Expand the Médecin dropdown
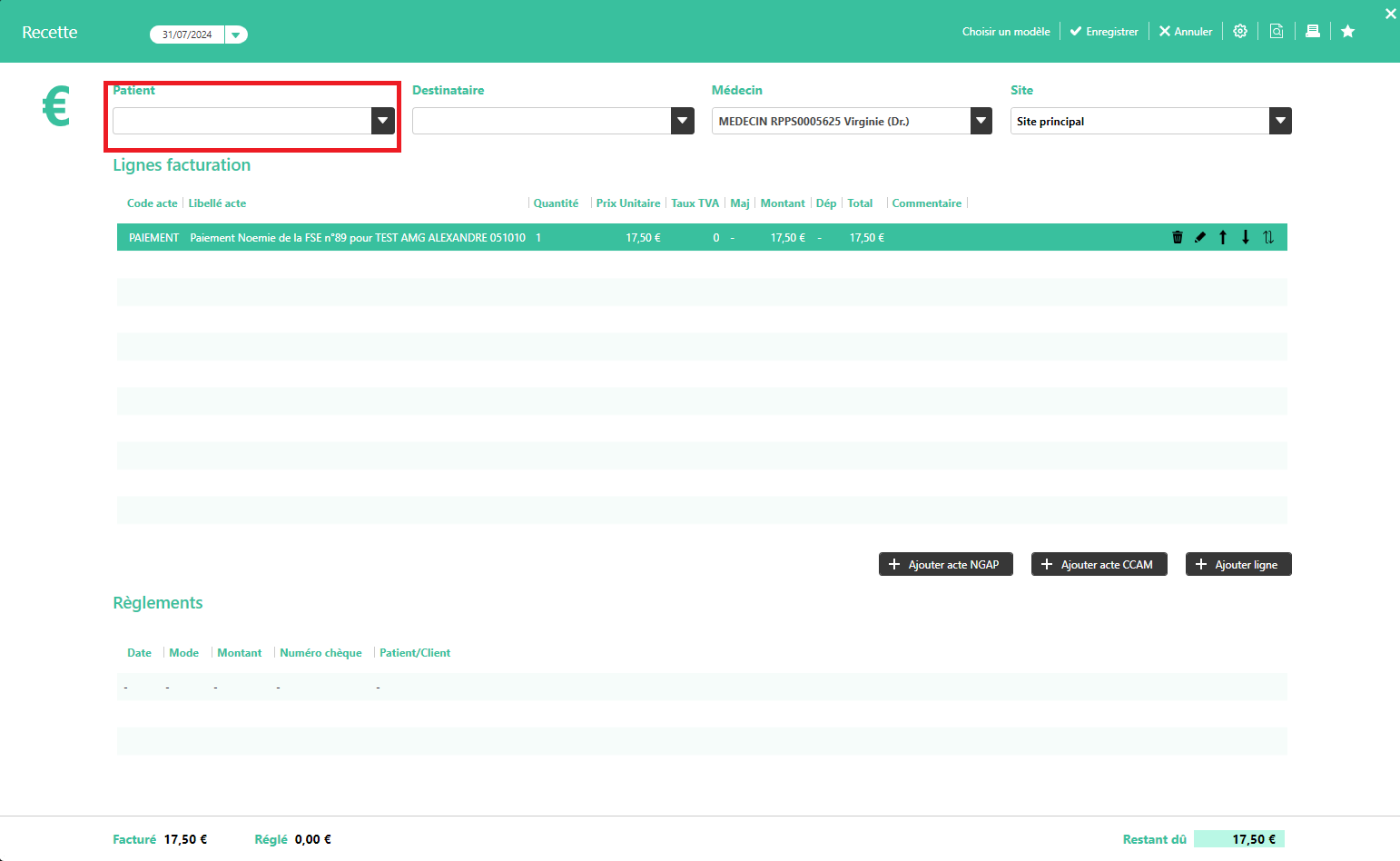The width and height of the screenshot is (1400, 861). (981, 121)
